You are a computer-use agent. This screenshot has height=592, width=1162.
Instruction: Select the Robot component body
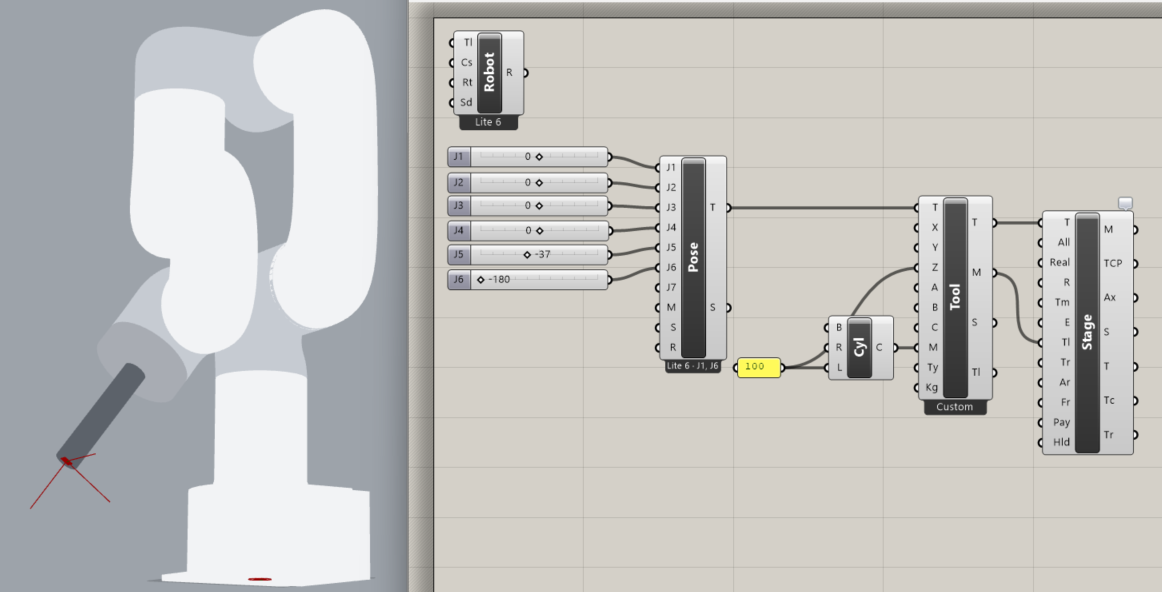pyautogui.click(x=489, y=73)
